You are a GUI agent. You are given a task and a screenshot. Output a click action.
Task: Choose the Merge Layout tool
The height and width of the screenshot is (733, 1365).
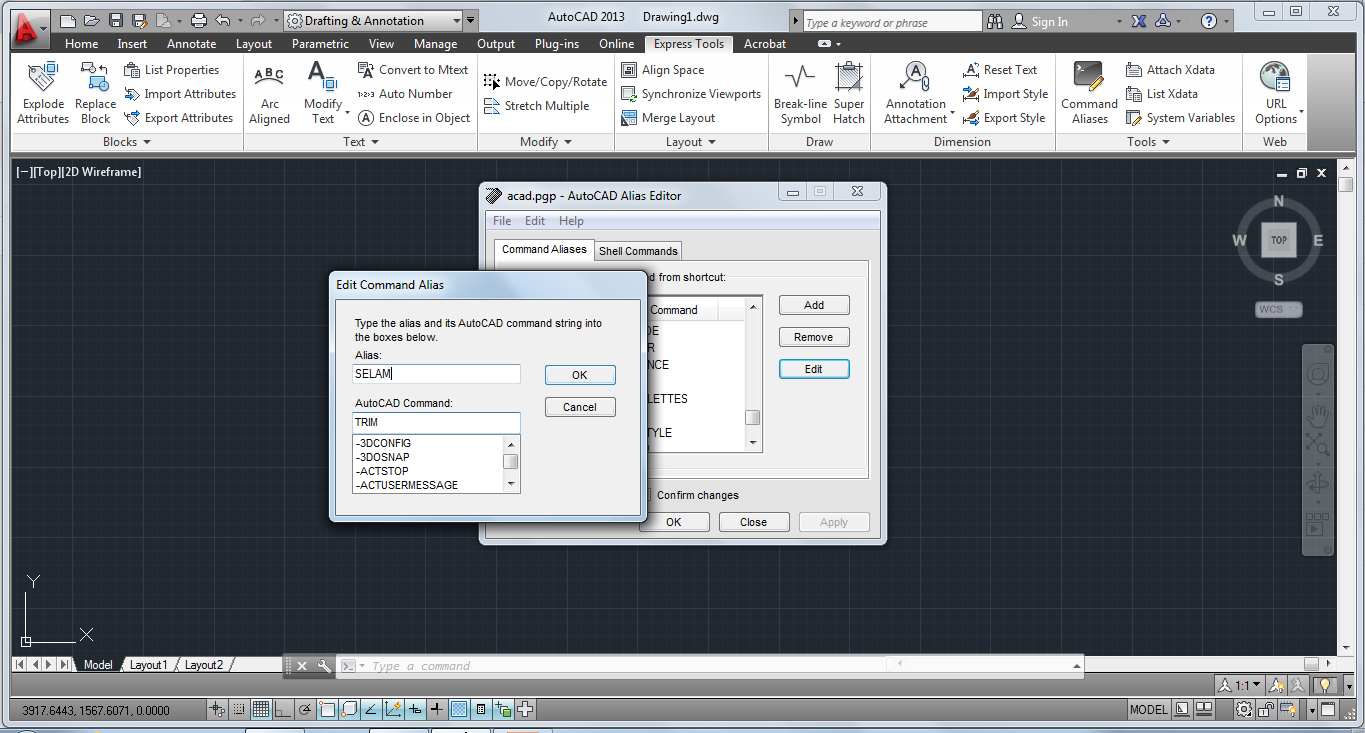[668, 118]
